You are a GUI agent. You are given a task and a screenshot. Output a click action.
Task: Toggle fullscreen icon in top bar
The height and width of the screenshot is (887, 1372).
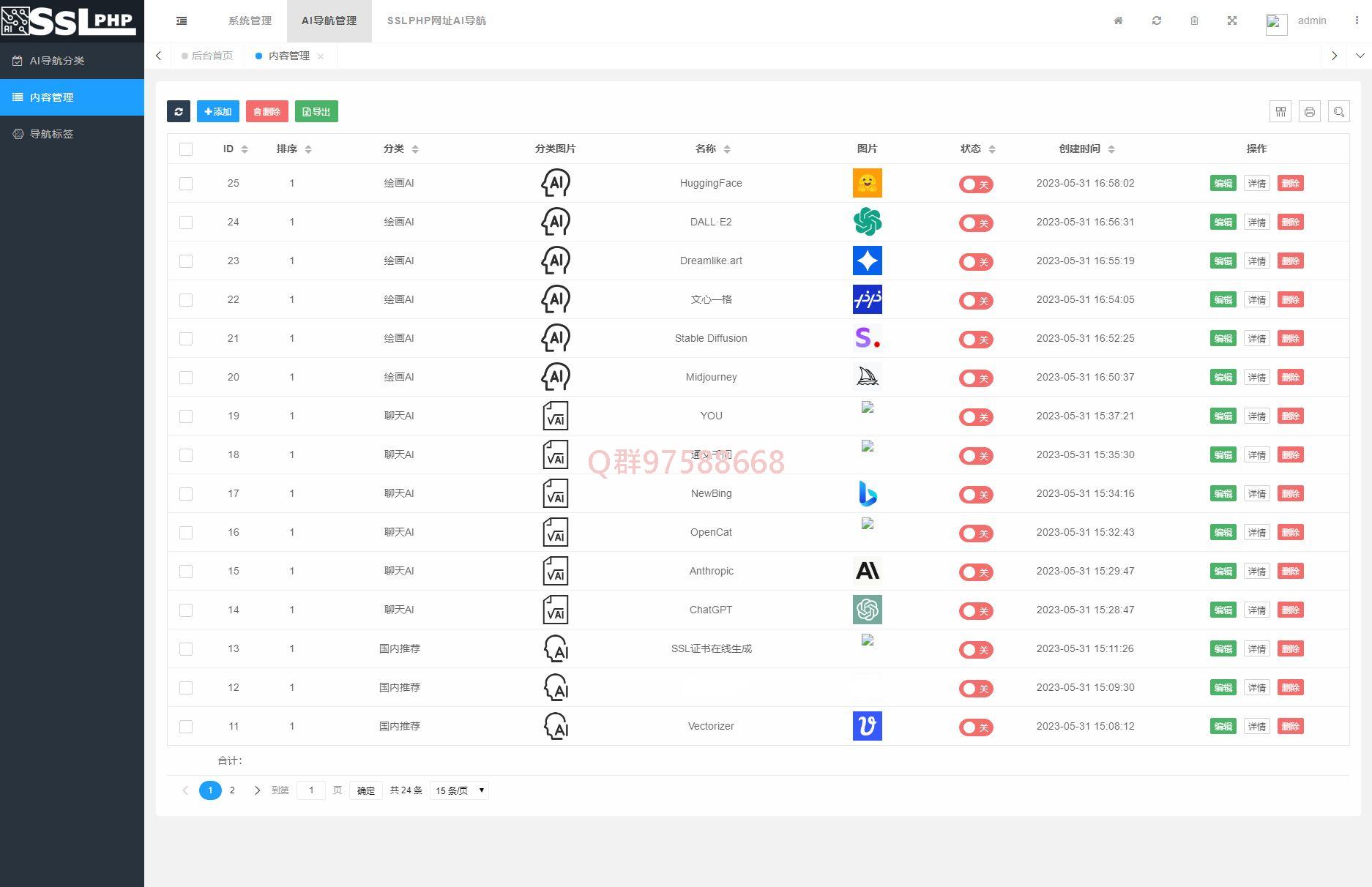(x=1232, y=20)
